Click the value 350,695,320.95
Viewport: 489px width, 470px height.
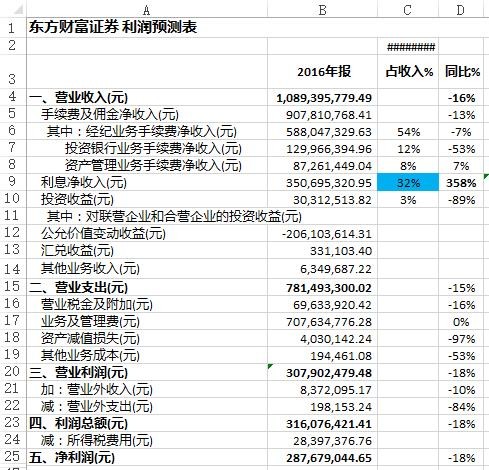tap(322, 183)
